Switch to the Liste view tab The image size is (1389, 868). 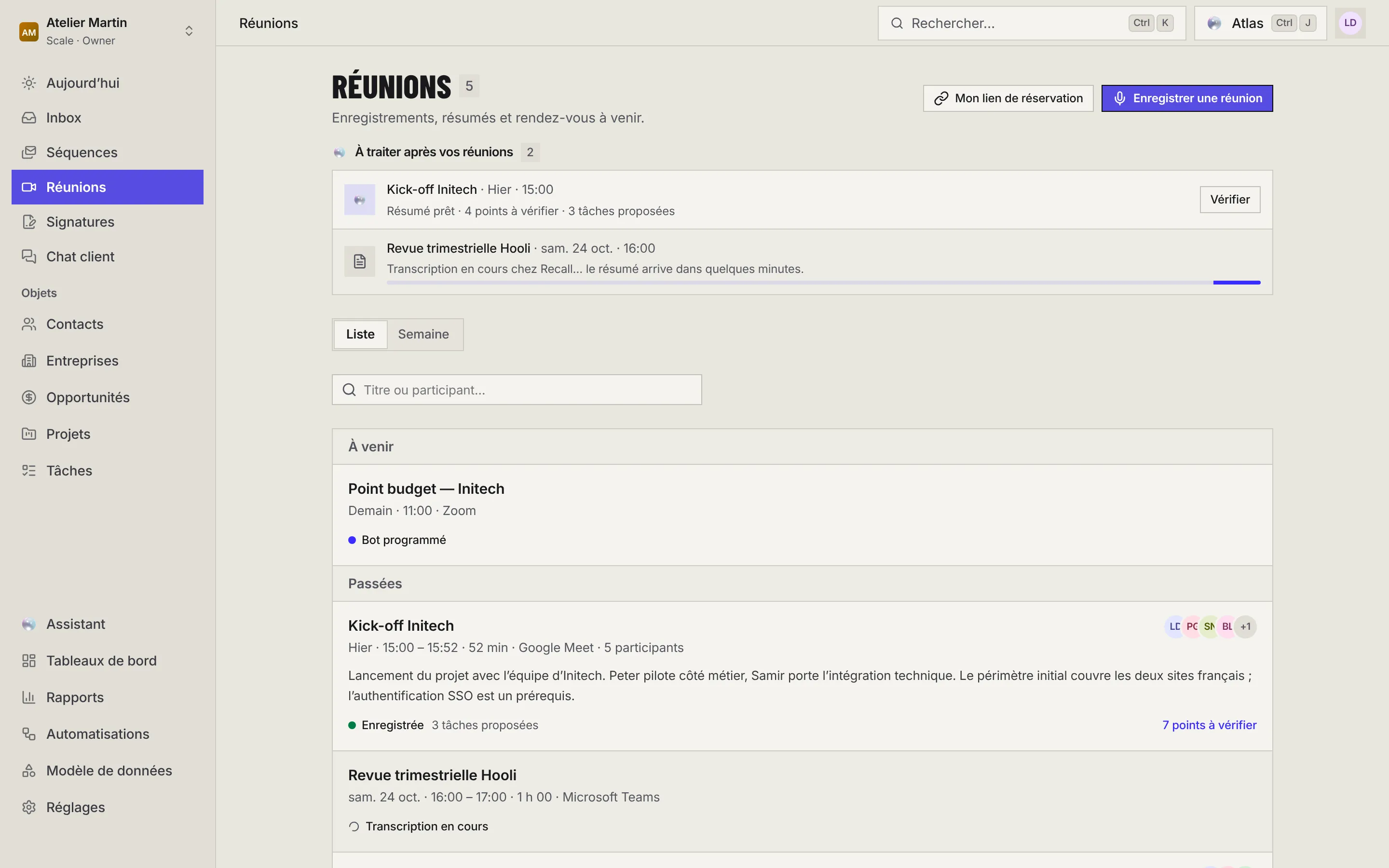(360, 335)
